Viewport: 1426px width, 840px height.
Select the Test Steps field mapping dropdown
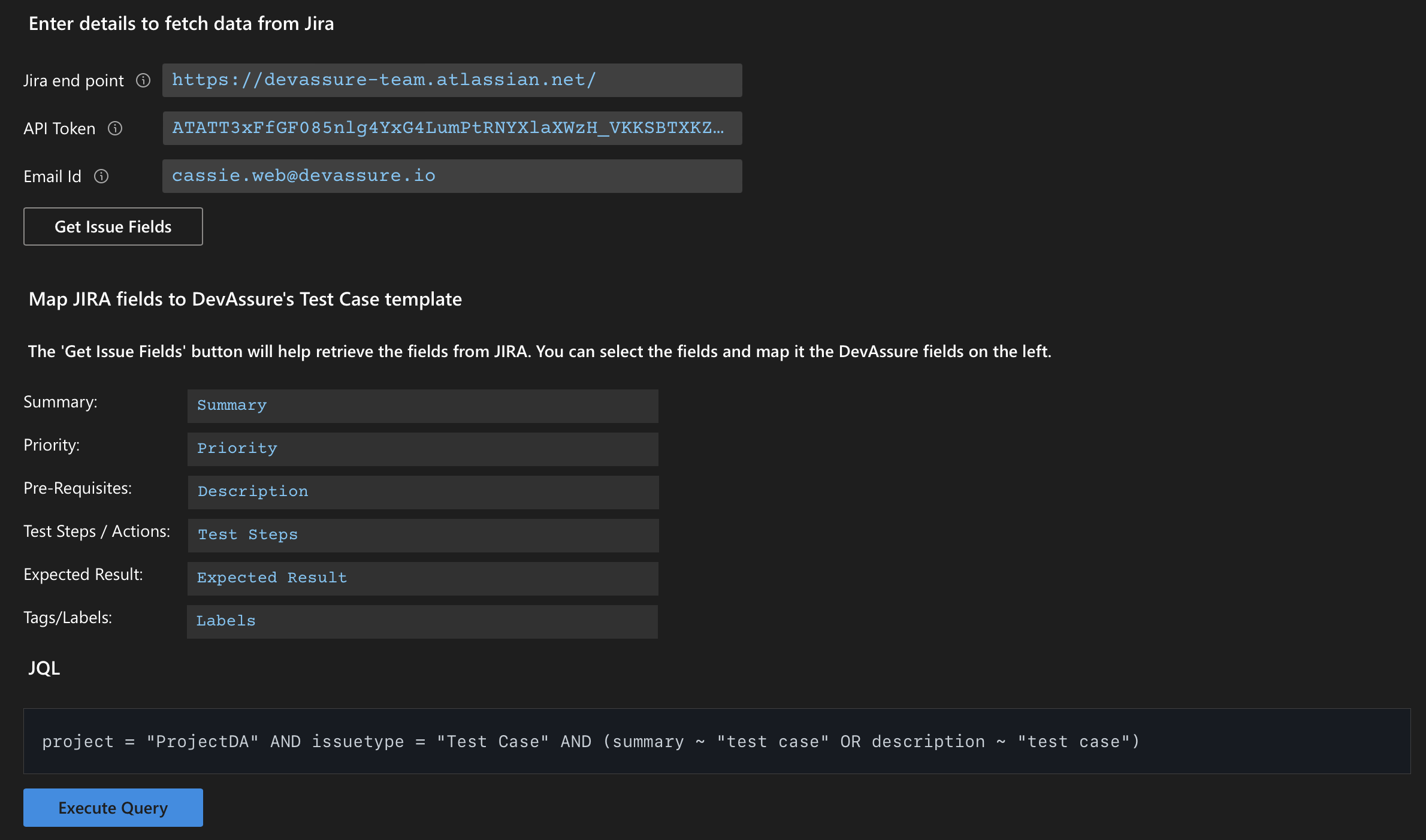pos(423,533)
